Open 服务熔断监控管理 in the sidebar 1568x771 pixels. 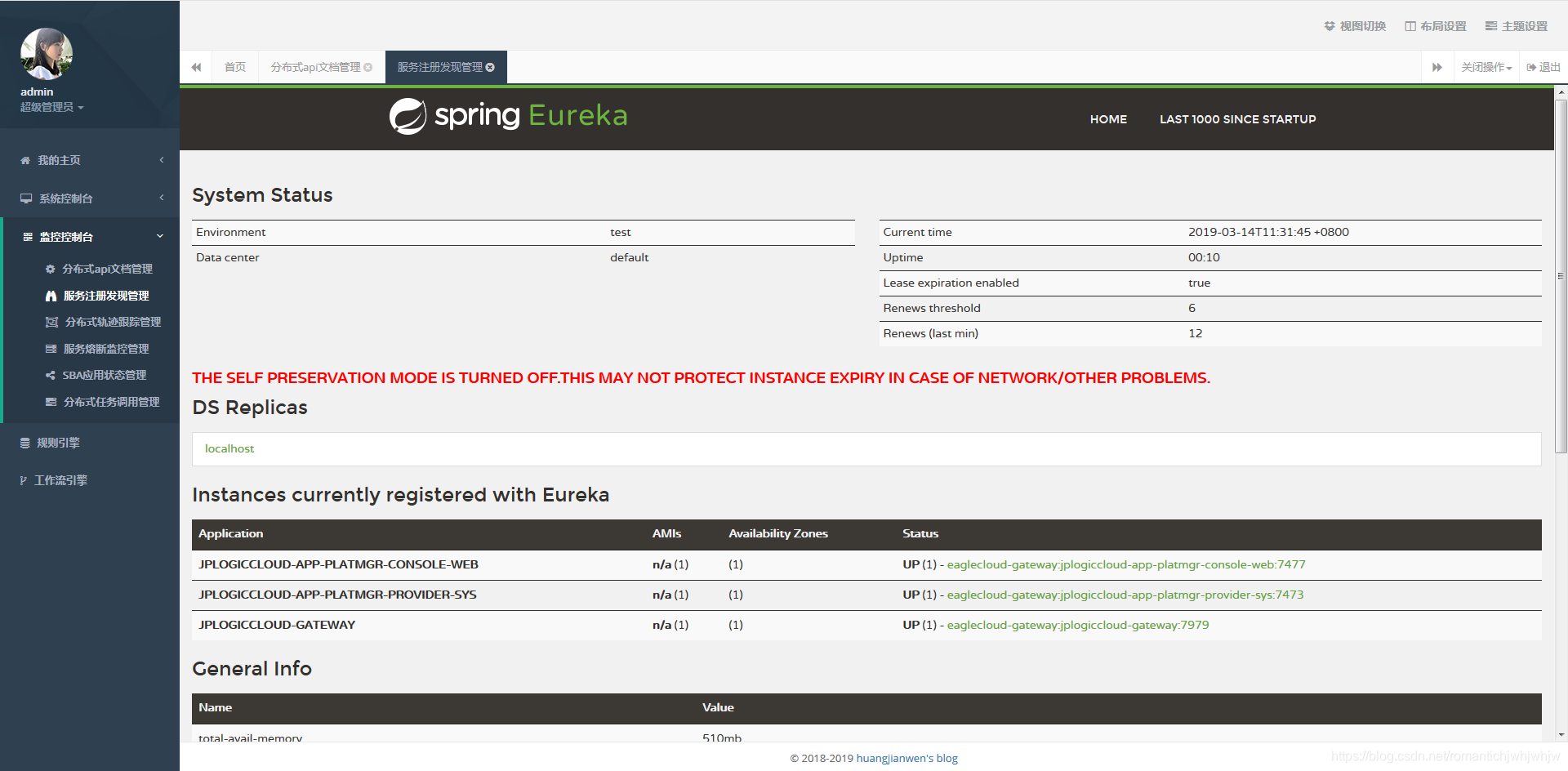[x=106, y=349]
